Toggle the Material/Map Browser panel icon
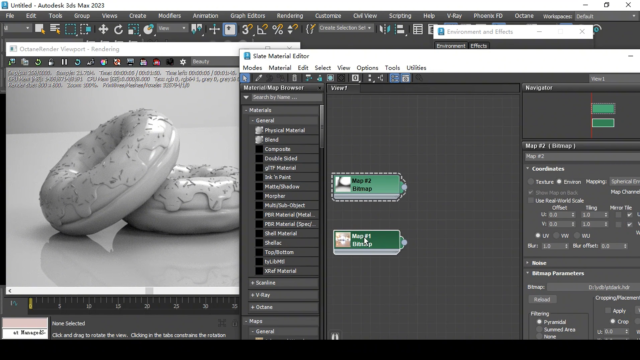The image size is (640, 360). [394, 78]
